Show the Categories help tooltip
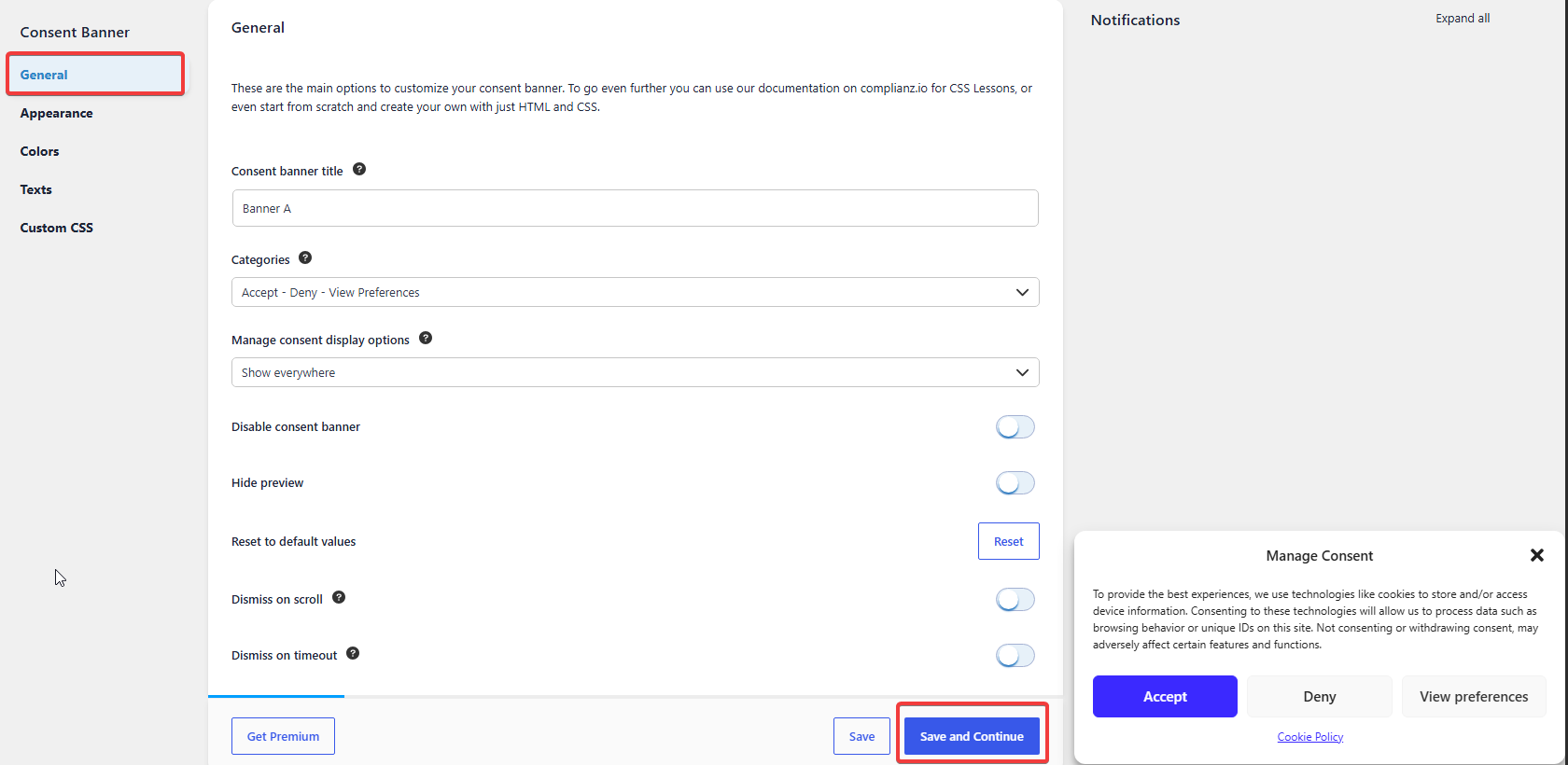1568x765 pixels. click(305, 257)
